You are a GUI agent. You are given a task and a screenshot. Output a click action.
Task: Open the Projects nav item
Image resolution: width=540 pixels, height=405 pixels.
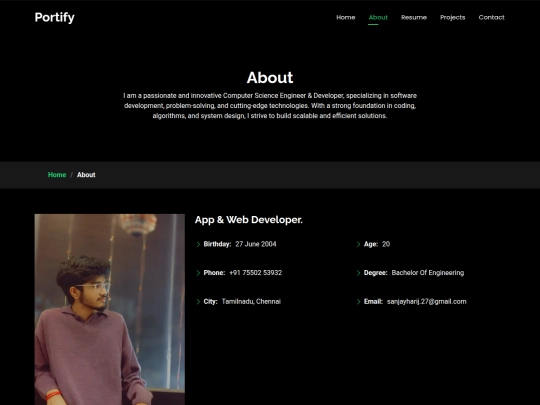[x=453, y=18]
